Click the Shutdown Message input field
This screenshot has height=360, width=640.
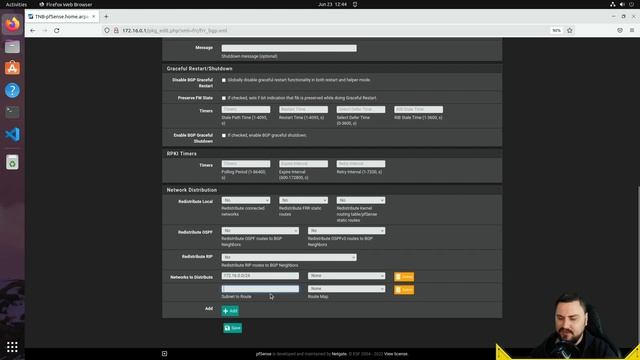click(289, 48)
